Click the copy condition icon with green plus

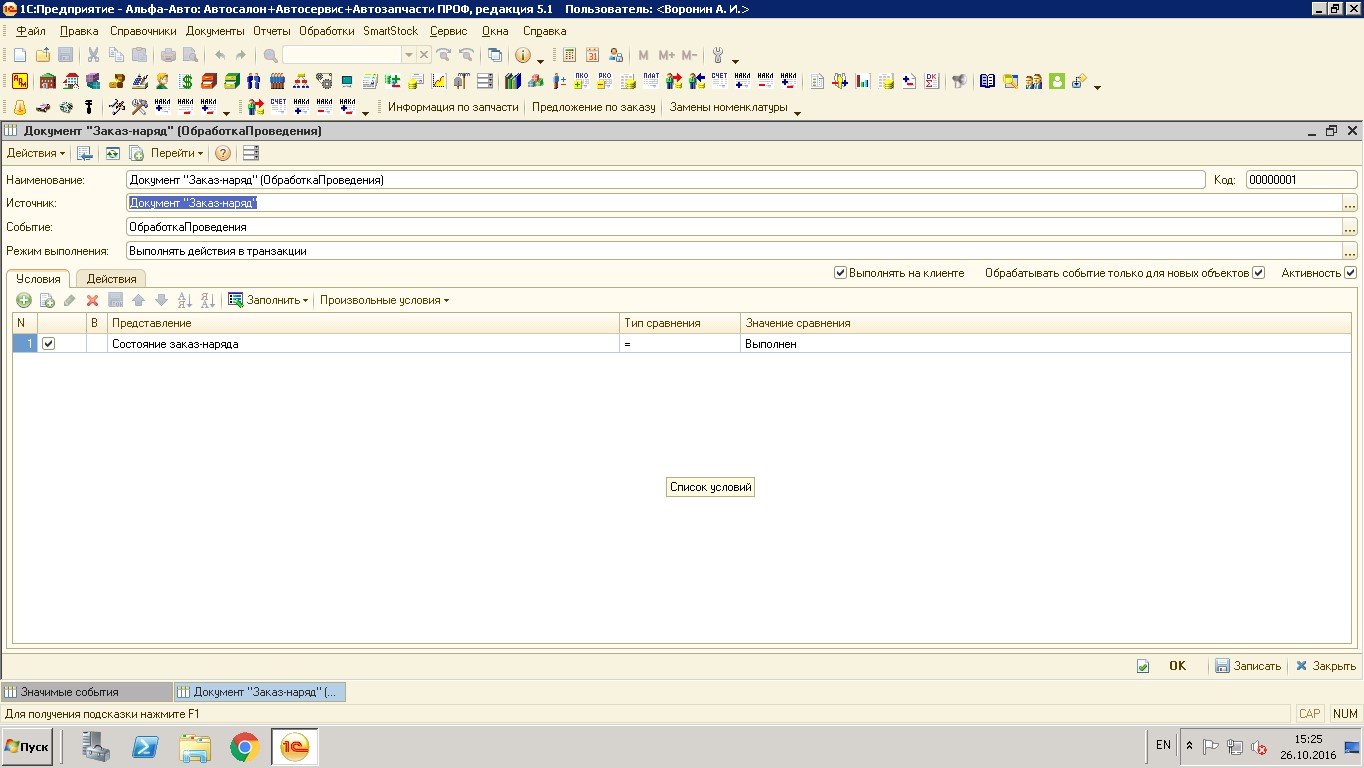[46, 300]
